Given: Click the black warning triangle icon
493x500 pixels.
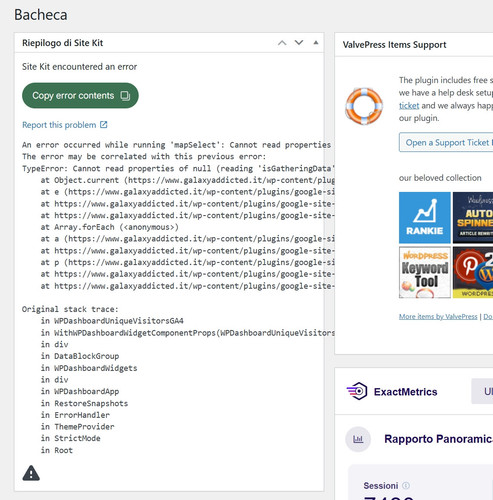Looking at the screenshot, I should tap(31, 473).
